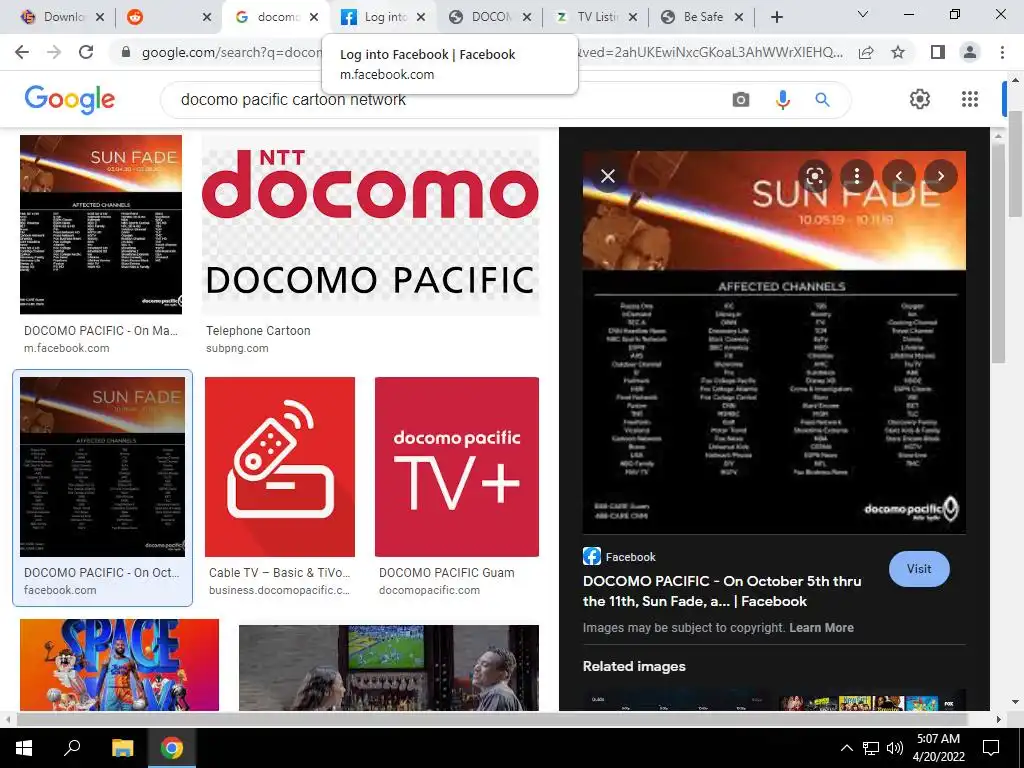Open the volume control in system tray
The height and width of the screenshot is (768, 1024).
pos(895,748)
